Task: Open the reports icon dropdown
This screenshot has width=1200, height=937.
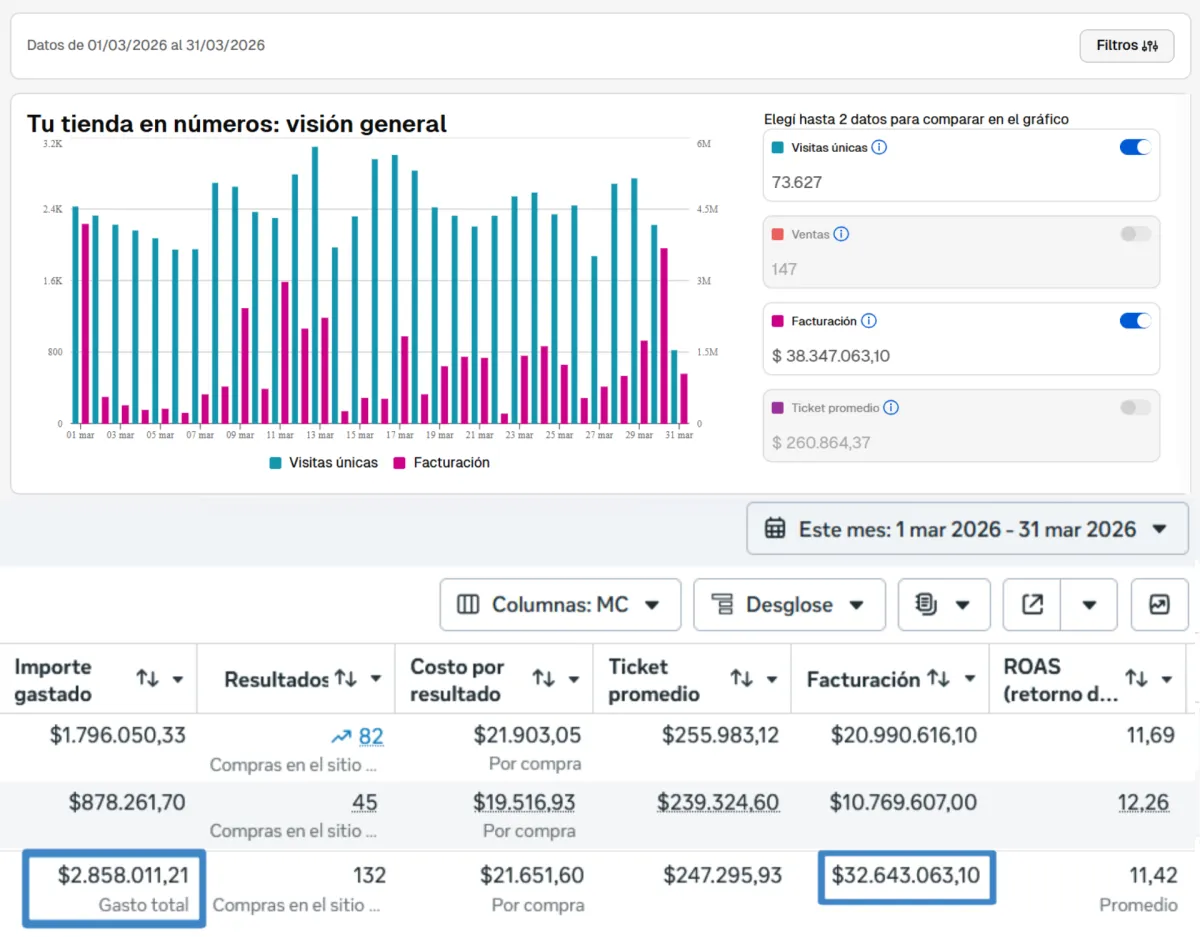Action: pos(943,605)
